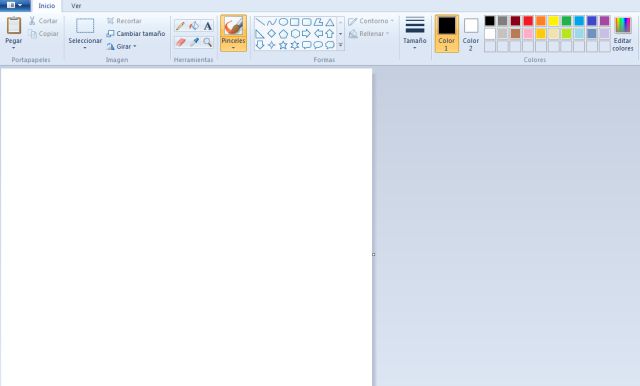
Task: Pick the oval shape in Formas
Action: 283,22
